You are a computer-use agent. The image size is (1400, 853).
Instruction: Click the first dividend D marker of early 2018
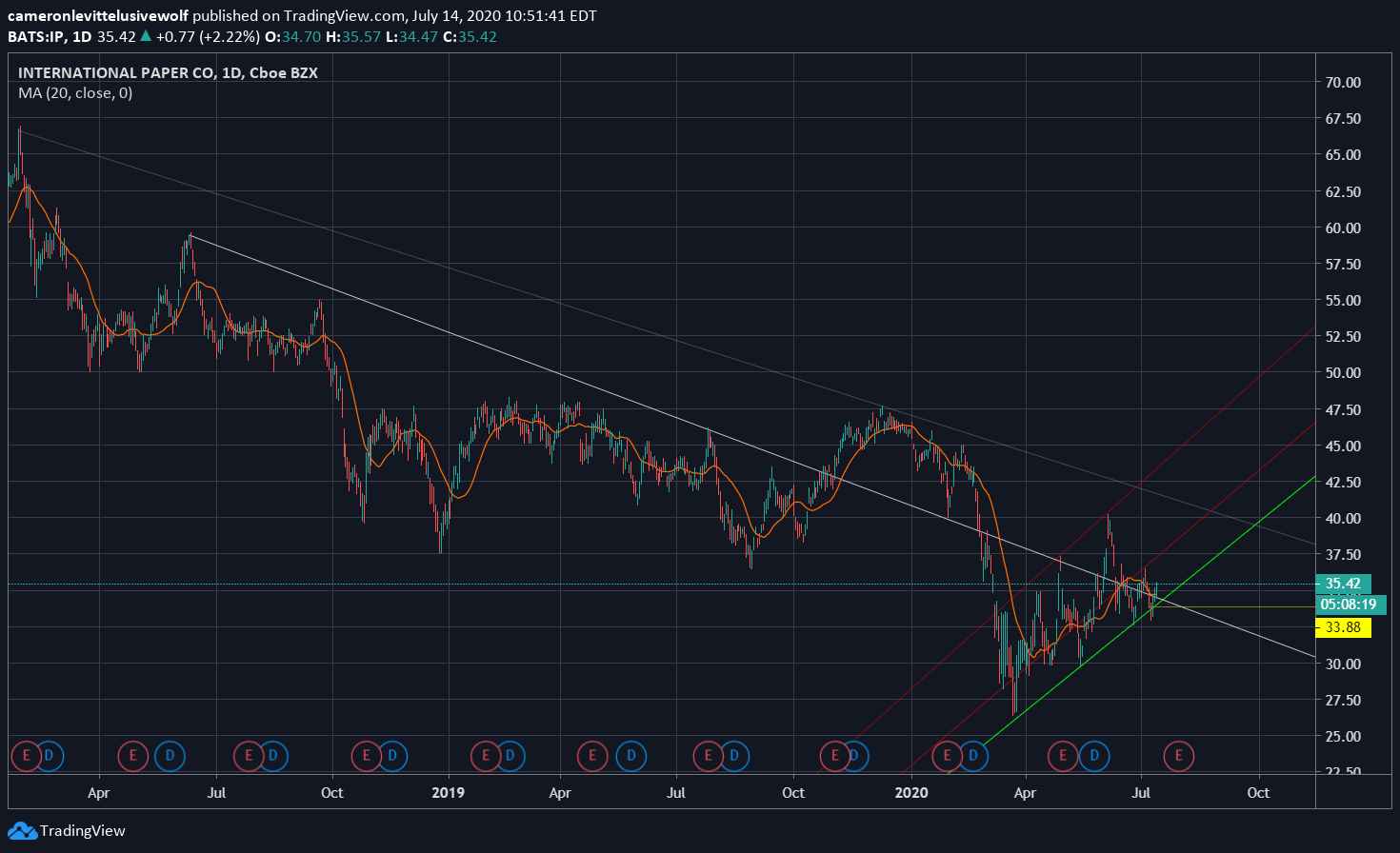coord(50,757)
